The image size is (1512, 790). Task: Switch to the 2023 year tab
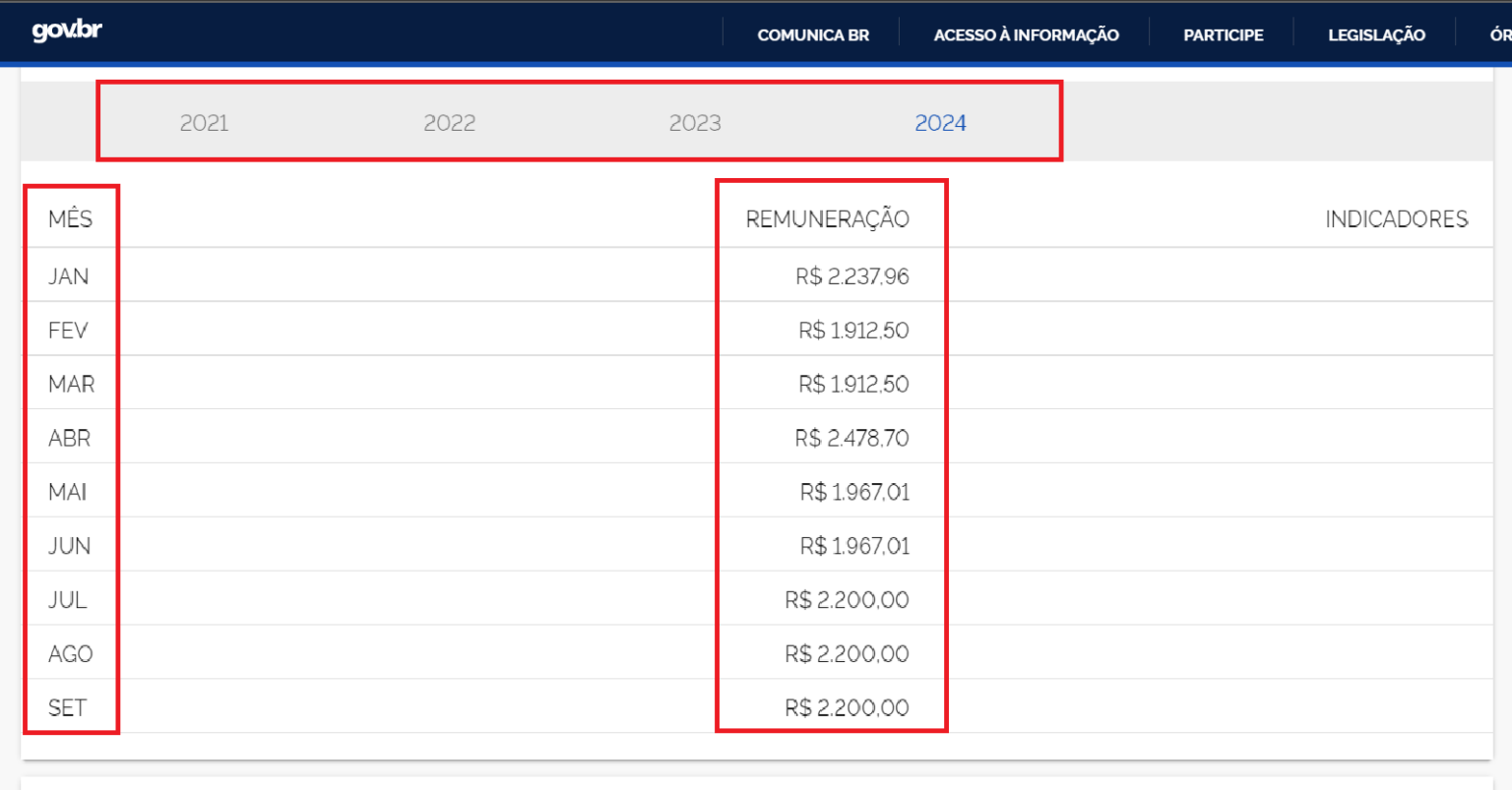click(x=695, y=123)
